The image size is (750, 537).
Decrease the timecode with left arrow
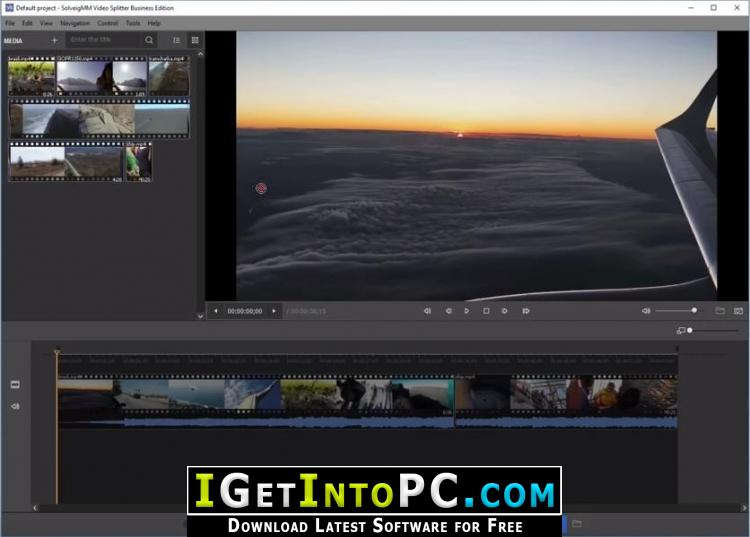[216, 311]
